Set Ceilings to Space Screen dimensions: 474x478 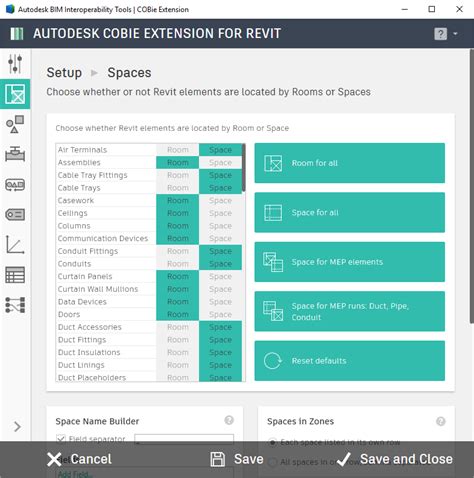(220, 213)
